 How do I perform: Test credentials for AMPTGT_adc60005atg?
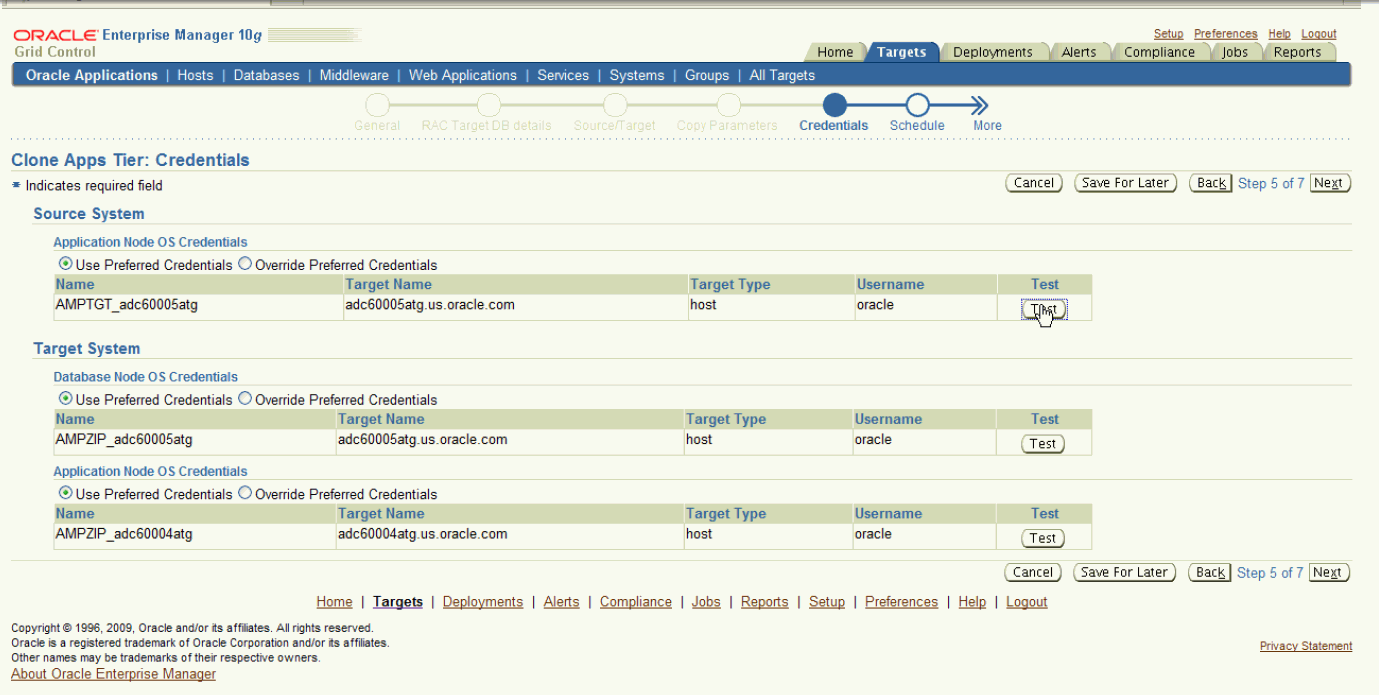[1043, 309]
